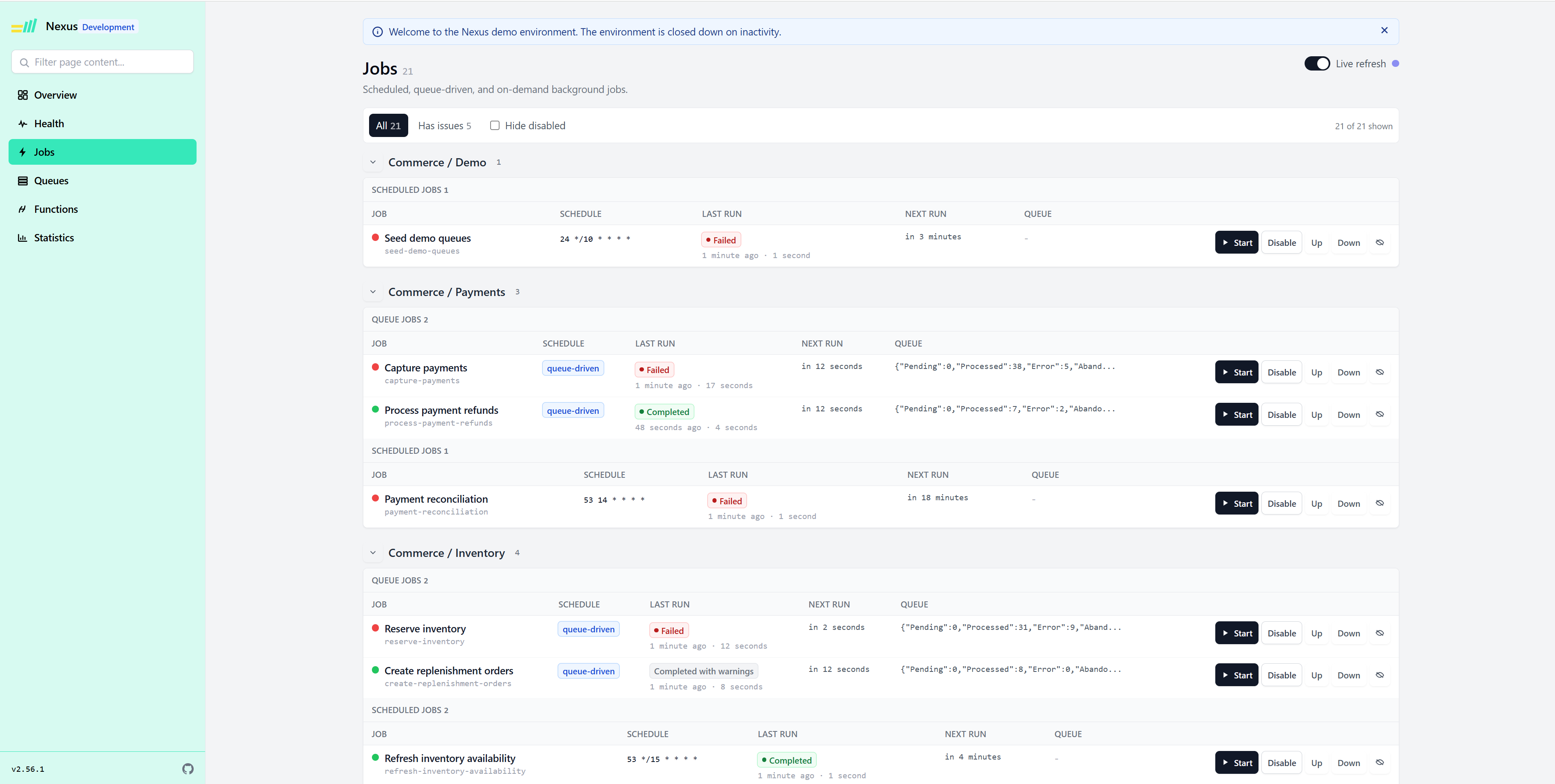
Task: Click the green status dot for Process payment refunds
Action: [x=376, y=409]
